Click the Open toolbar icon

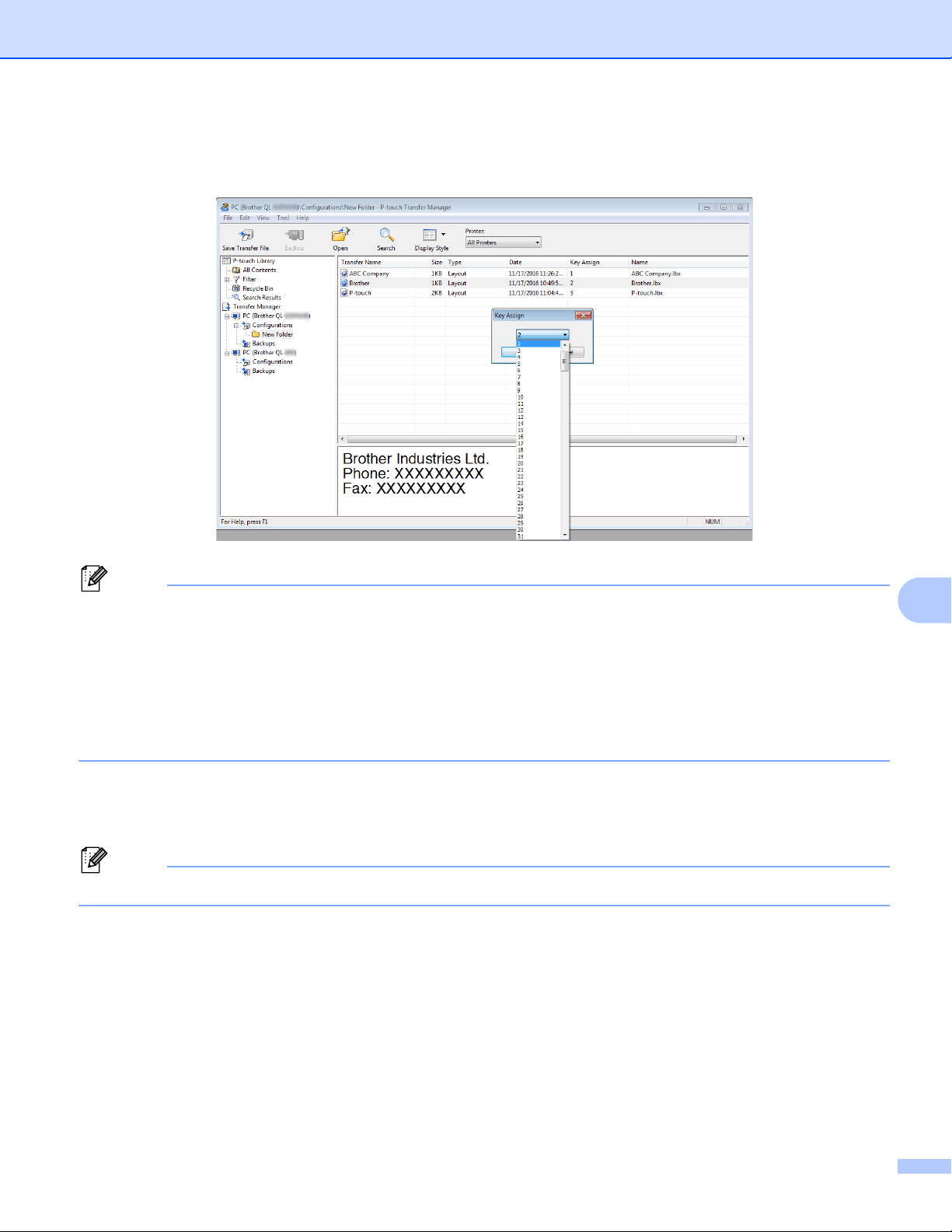click(x=340, y=235)
